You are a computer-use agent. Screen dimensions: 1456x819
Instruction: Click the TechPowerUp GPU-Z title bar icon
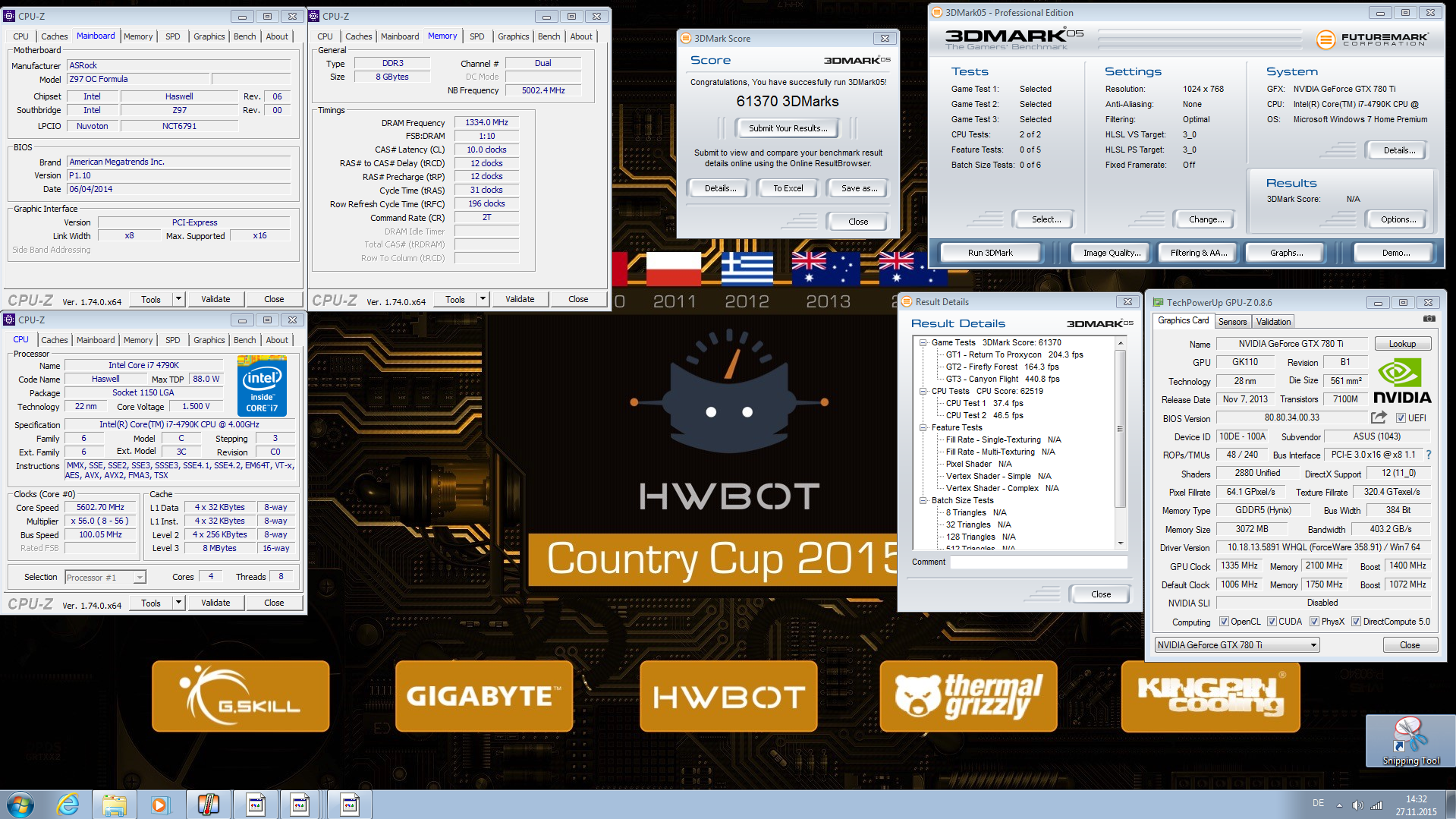coord(1158,302)
